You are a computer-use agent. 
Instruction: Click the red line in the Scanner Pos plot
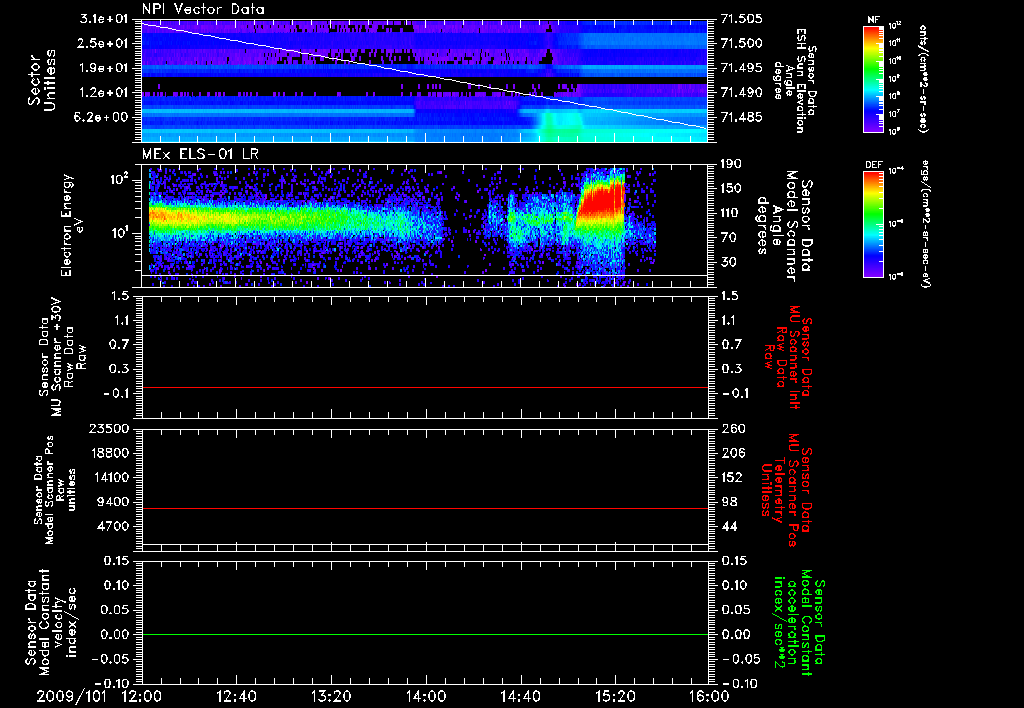[425, 508]
